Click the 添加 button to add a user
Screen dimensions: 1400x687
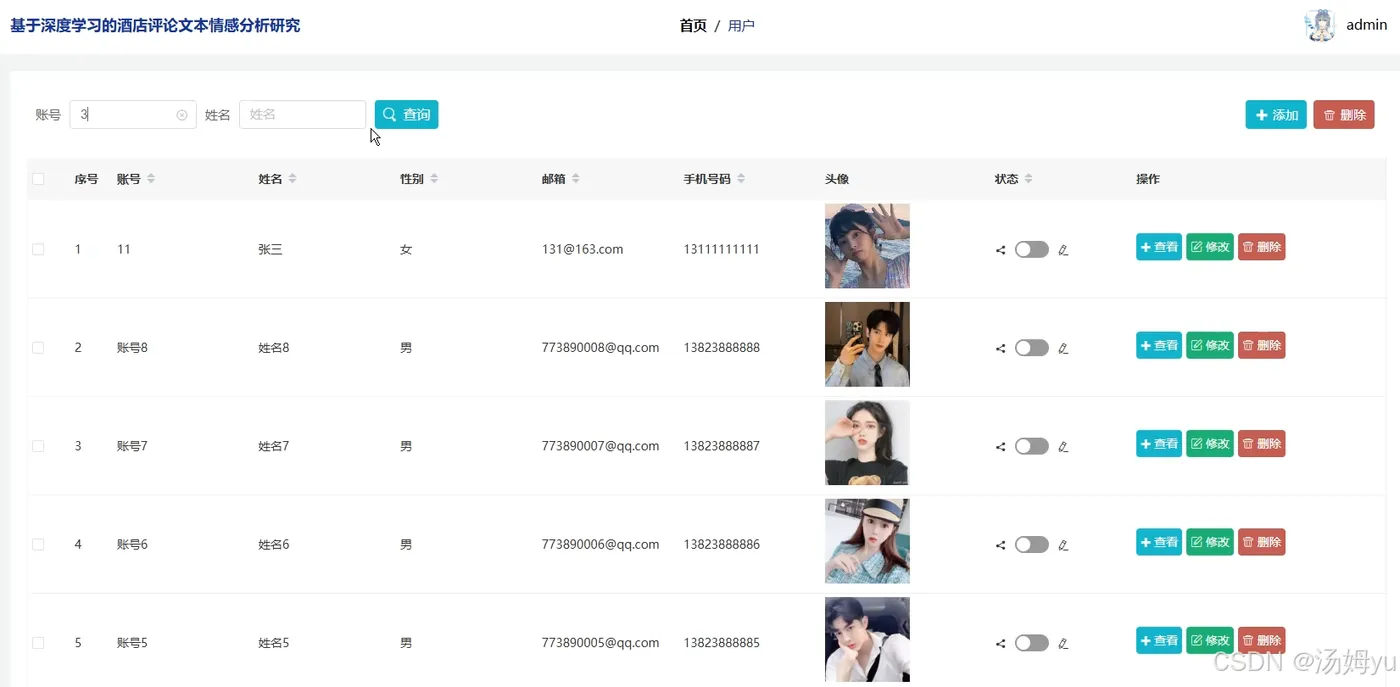tap(1276, 115)
